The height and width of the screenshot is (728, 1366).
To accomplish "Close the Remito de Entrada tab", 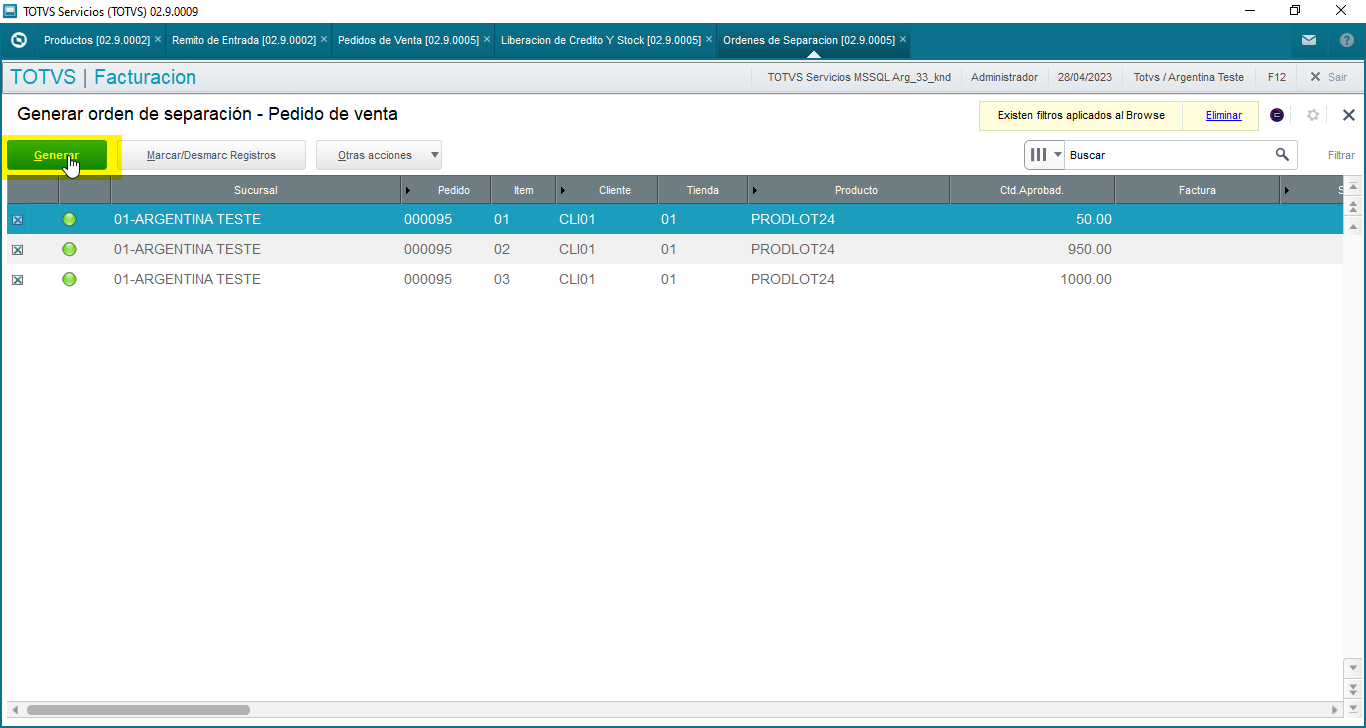I will click(323, 39).
